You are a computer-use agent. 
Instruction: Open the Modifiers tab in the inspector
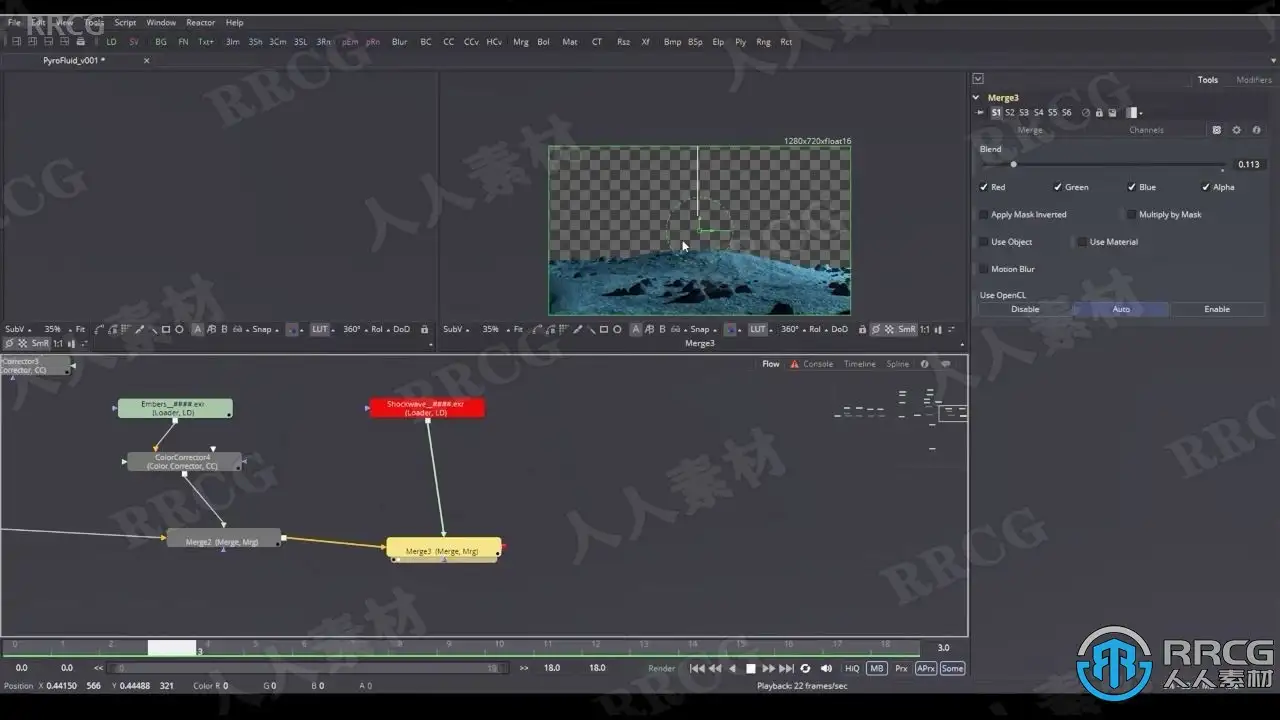point(1254,80)
